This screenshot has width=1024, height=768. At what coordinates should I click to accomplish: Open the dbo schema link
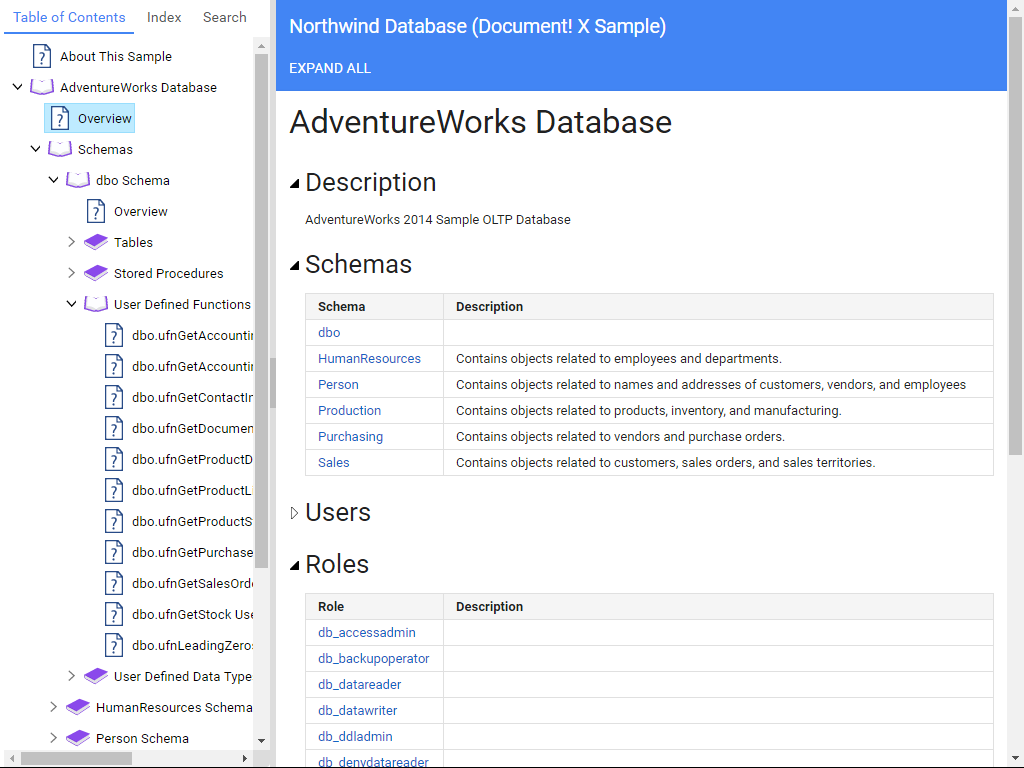pyautogui.click(x=329, y=332)
